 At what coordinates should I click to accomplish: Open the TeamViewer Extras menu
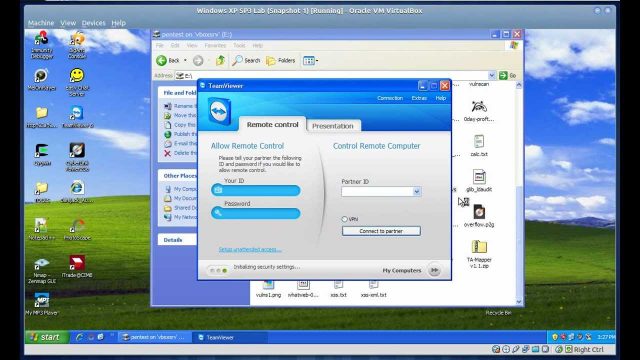pos(419,98)
